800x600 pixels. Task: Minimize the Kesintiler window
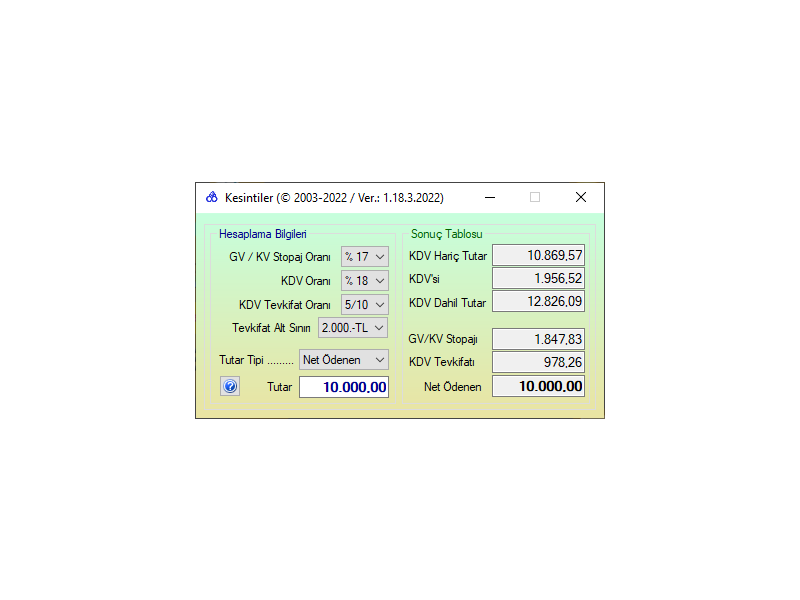point(490,197)
